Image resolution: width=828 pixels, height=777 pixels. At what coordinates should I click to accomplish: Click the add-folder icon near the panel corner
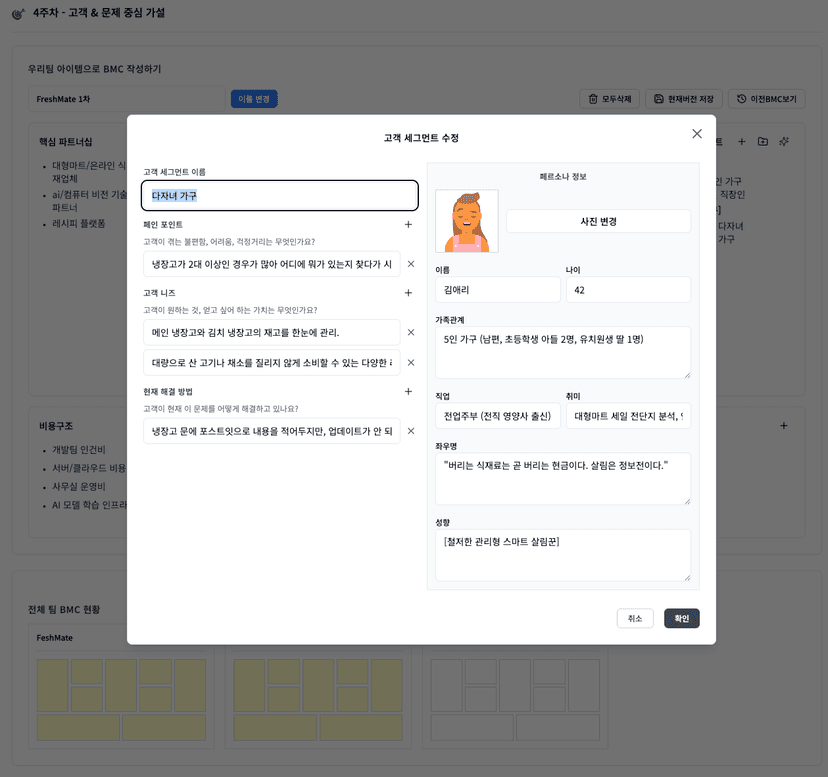pyautogui.click(x=763, y=141)
